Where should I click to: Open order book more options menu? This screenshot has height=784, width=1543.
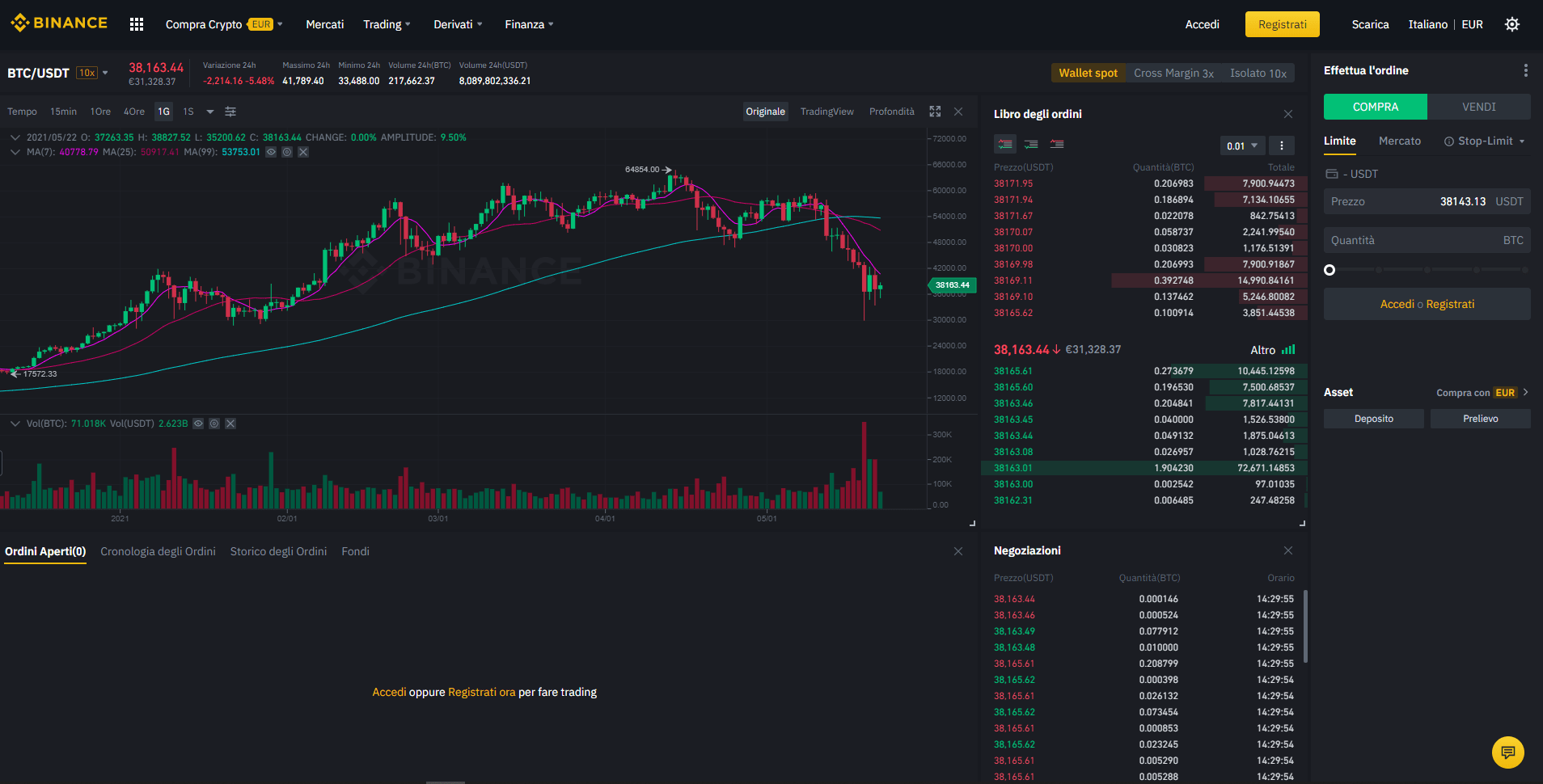pos(1281,145)
